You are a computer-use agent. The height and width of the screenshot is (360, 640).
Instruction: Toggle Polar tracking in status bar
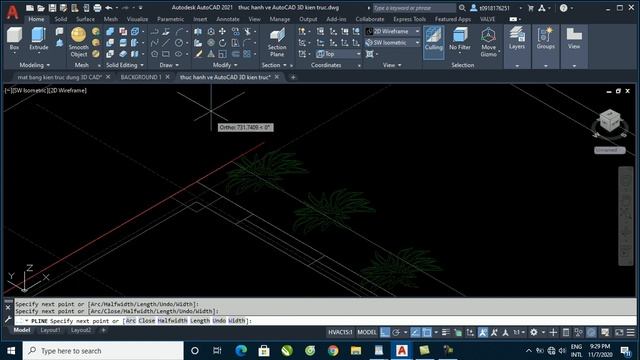tap(396, 333)
